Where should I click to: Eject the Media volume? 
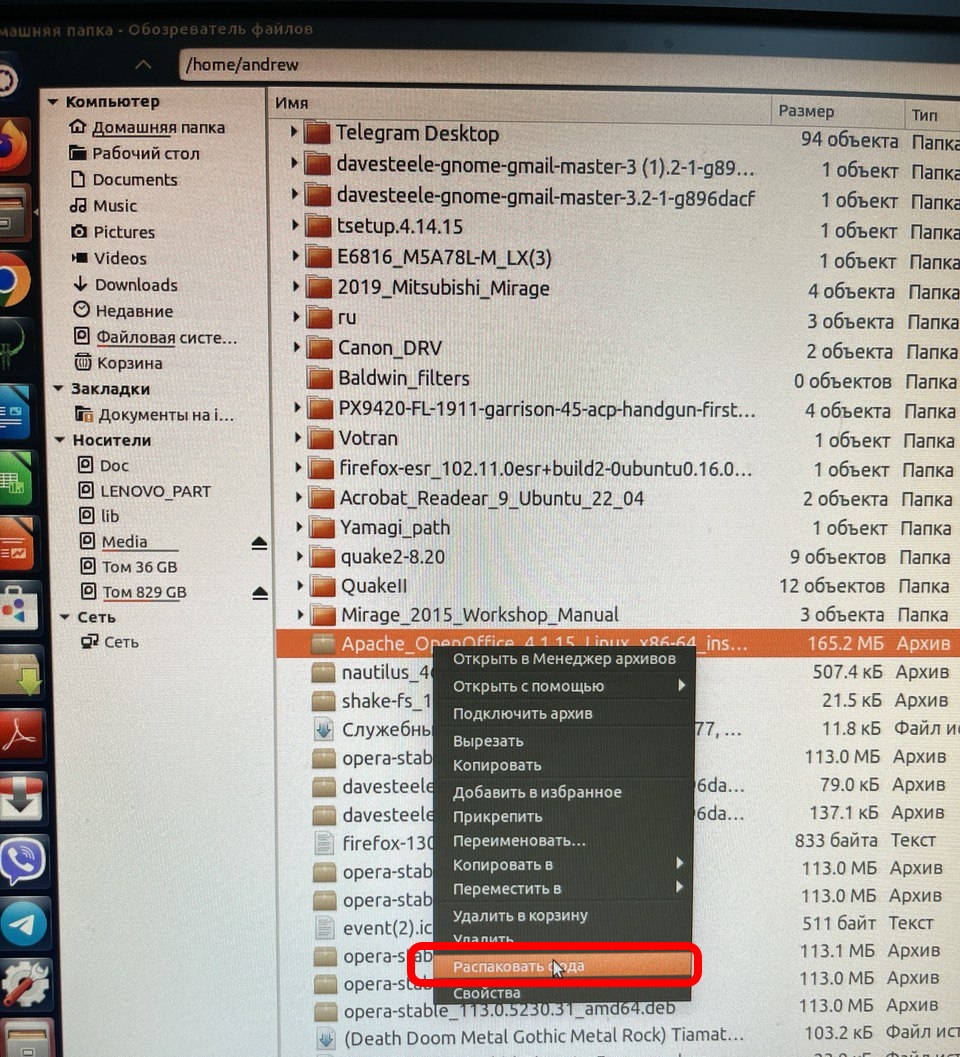(260, 543)
